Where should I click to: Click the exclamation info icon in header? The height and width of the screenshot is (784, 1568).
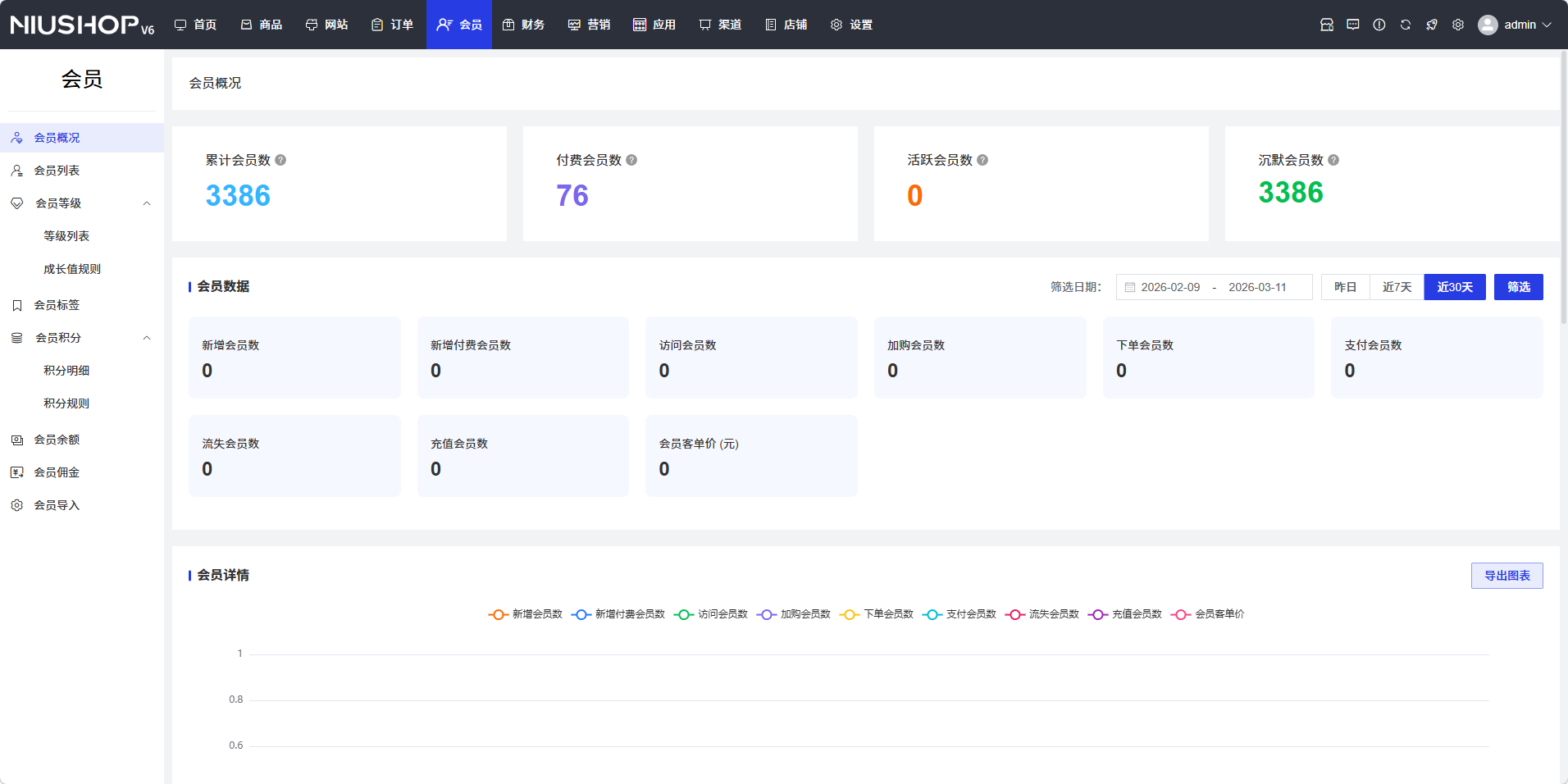click(1379, 25)
